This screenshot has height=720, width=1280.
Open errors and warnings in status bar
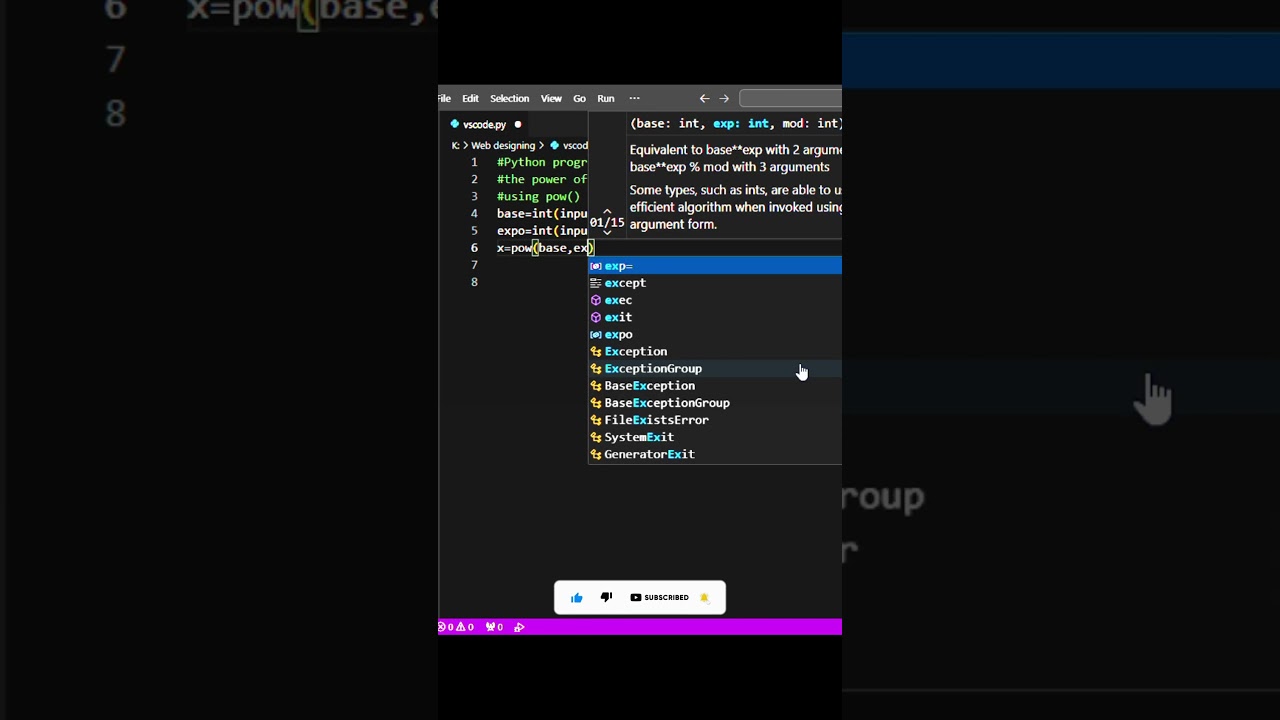(456, 627)
